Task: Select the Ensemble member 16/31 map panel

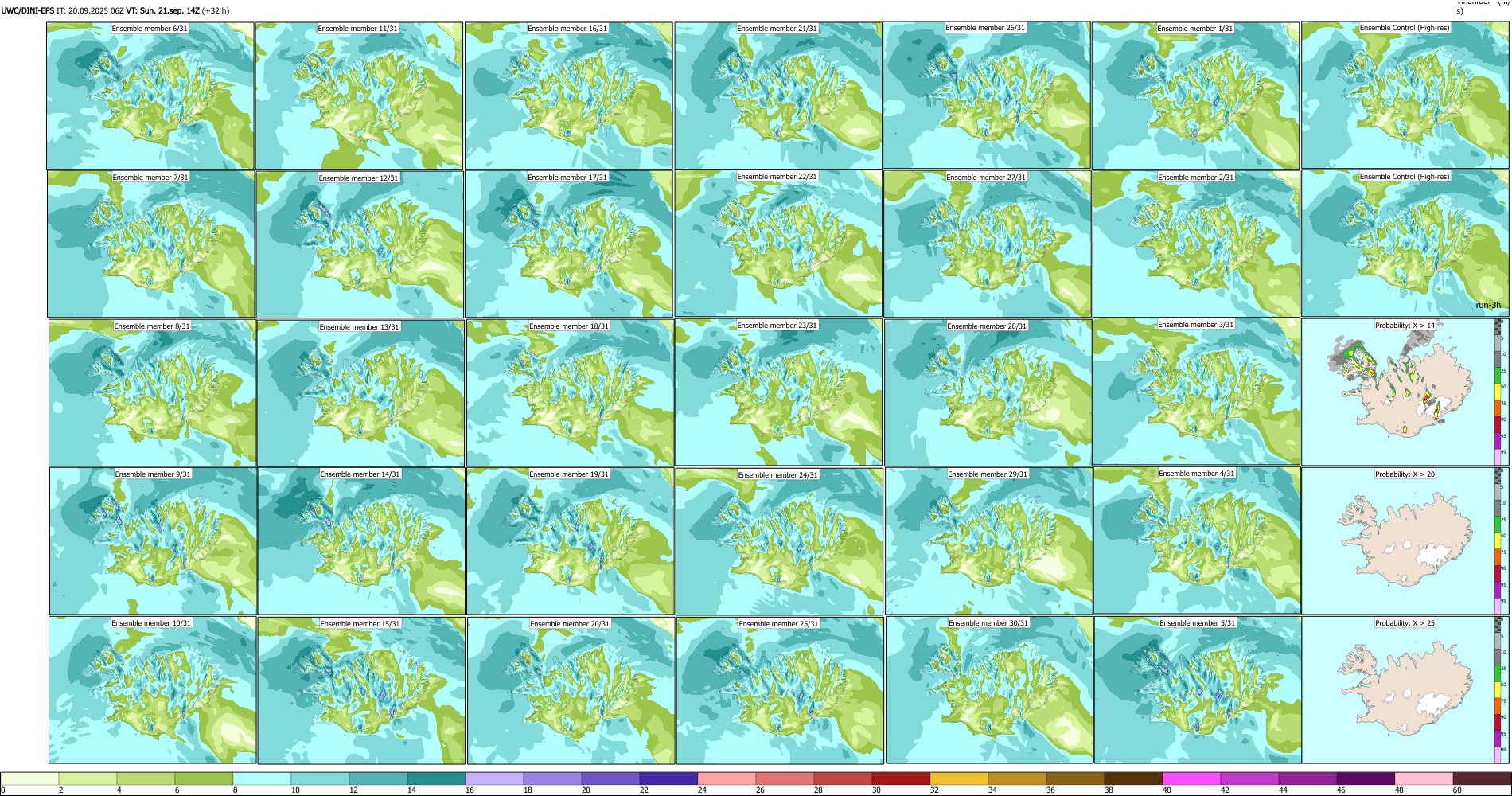Action: [x=569, y=95]
